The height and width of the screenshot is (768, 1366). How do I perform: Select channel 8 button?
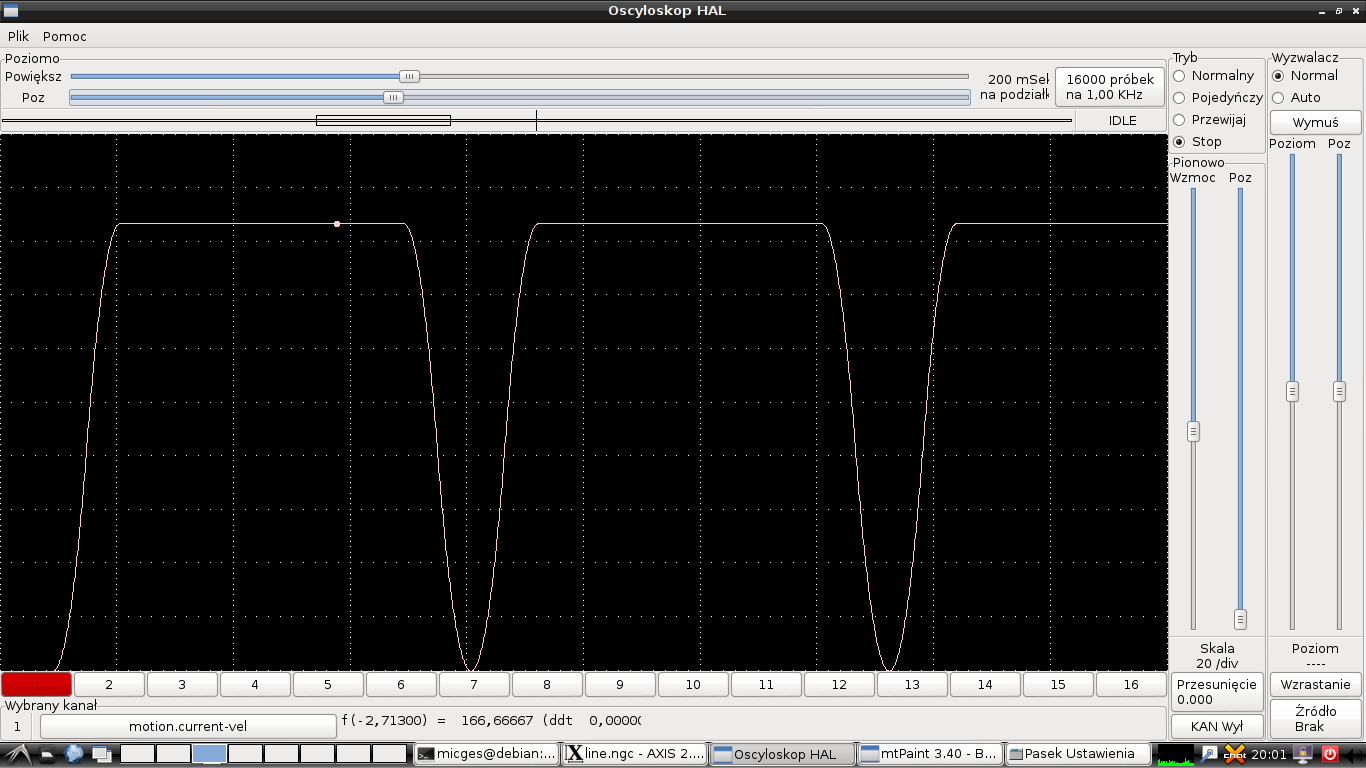coord(547,685)
